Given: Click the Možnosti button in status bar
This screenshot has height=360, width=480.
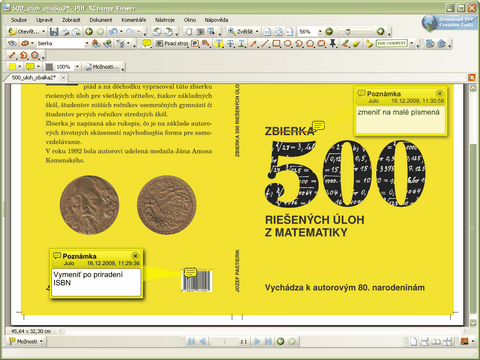Looking at the screenshot, I should [x=26, y=341].
